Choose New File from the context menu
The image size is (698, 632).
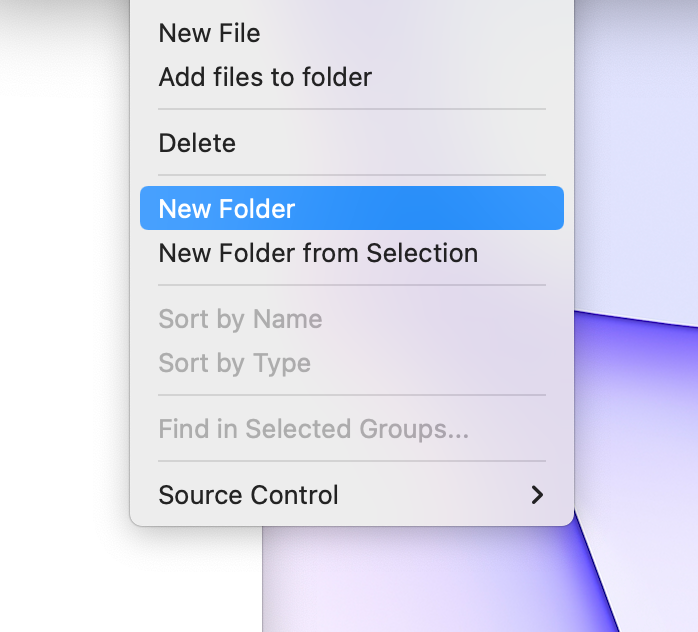click(209, 33)
